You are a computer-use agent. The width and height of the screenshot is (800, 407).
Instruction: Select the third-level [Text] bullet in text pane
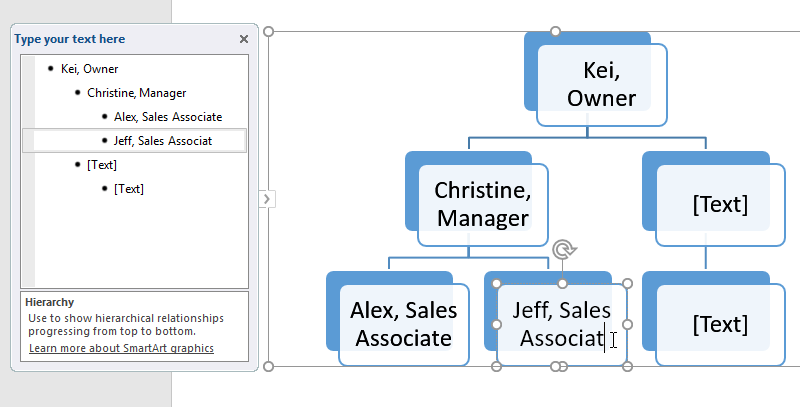pyautogui.click(x=128, y=188)
